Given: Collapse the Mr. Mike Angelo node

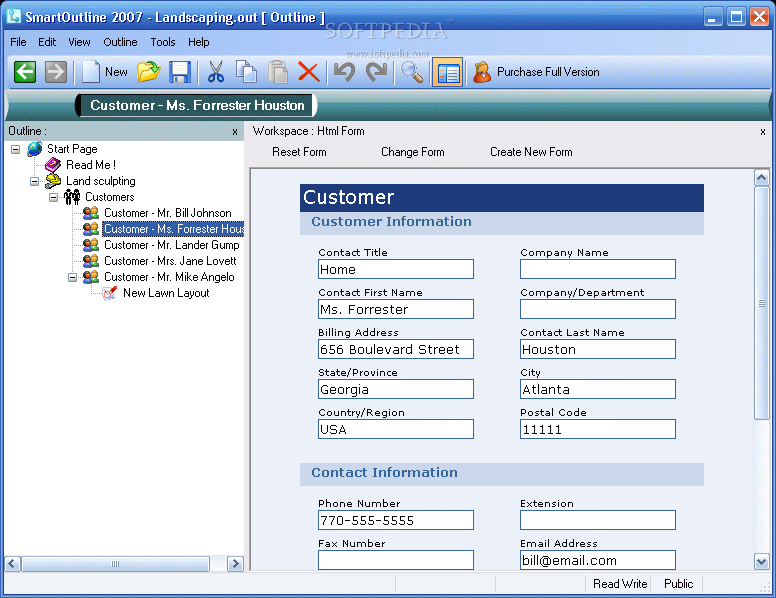Looking at the screenshot, I should click(72, 277).
